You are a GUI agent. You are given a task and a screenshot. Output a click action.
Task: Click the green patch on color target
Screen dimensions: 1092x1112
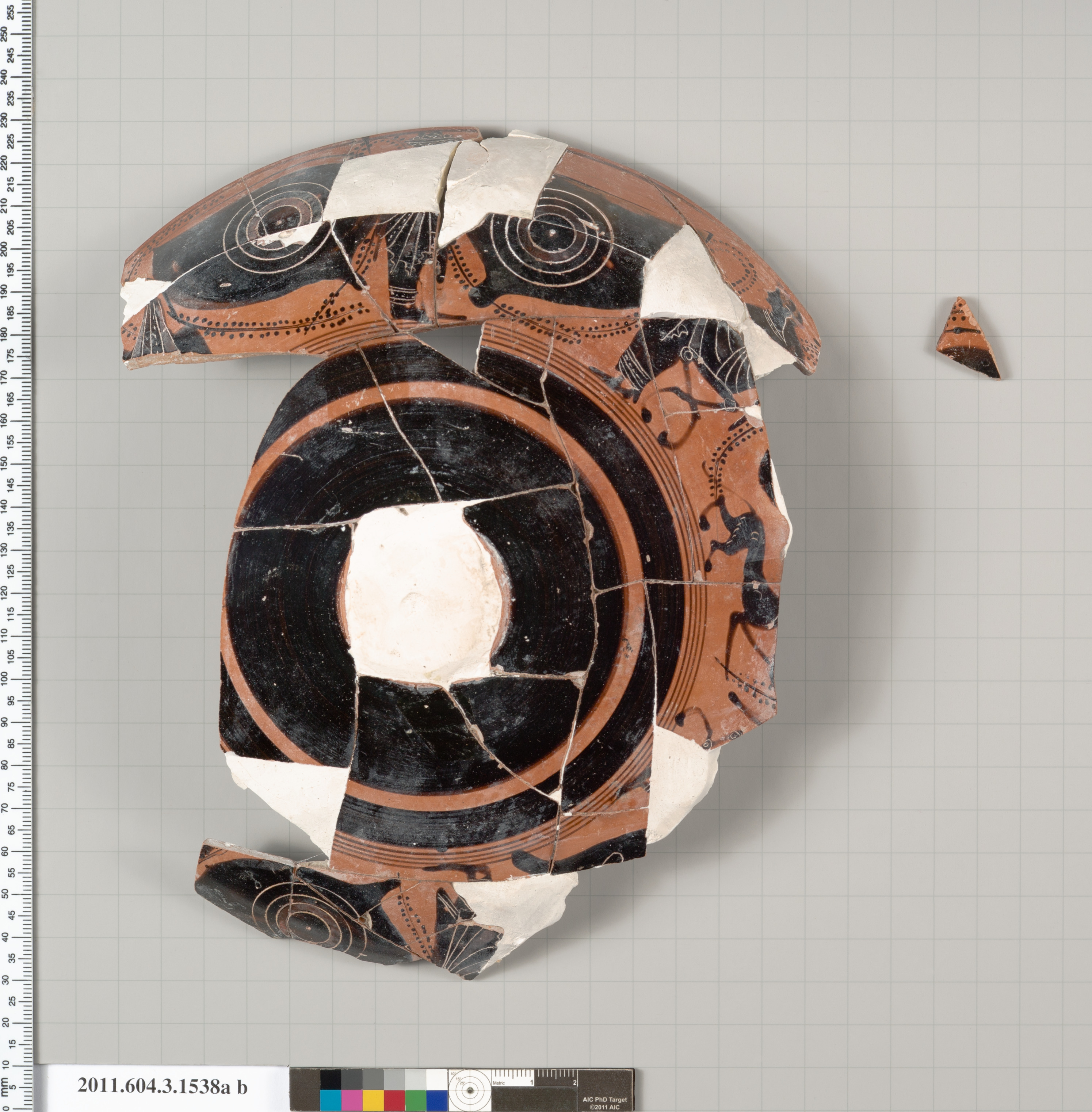(415, 1100)
